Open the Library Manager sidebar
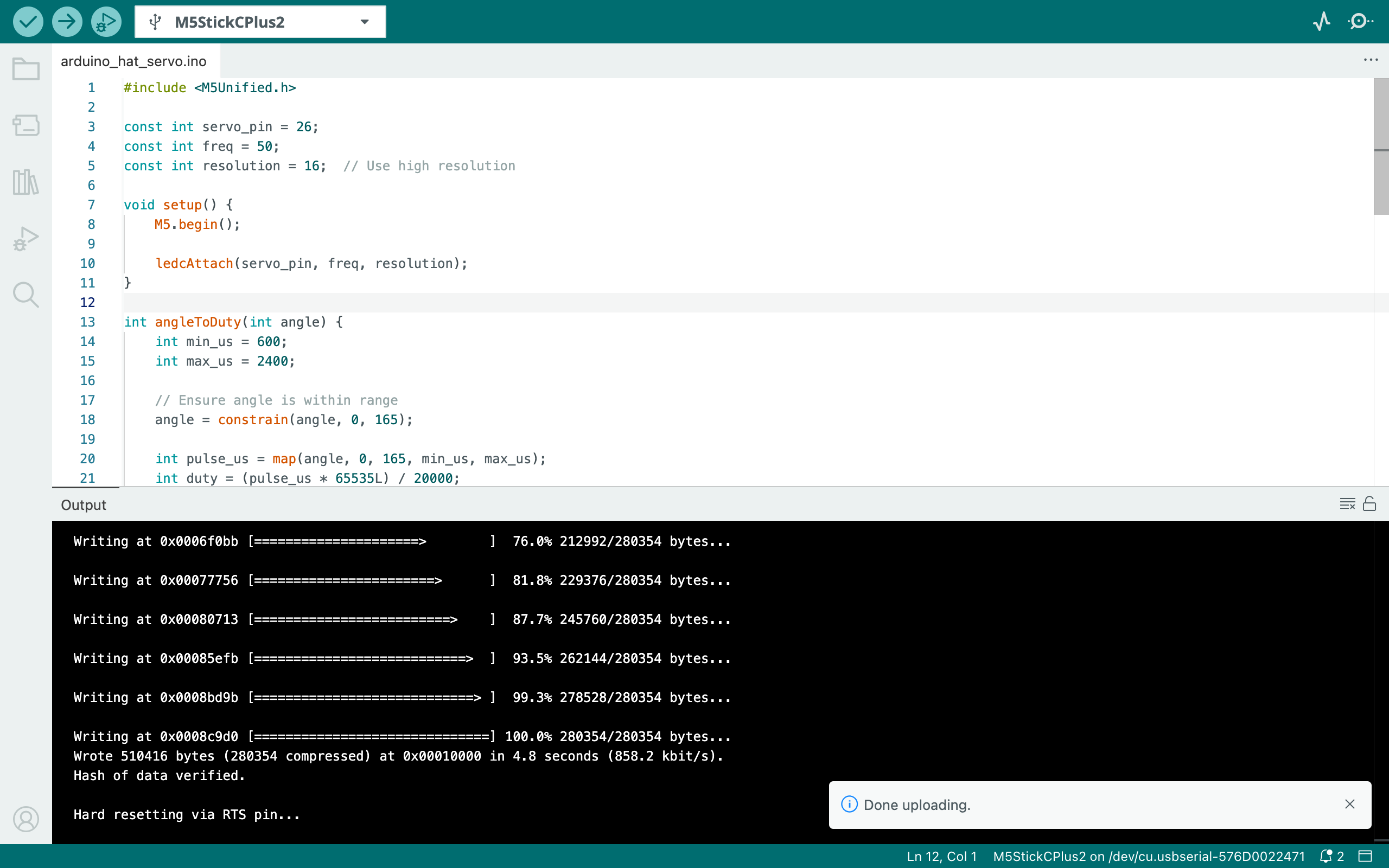The image size is (1389, 868). (26, 182)
